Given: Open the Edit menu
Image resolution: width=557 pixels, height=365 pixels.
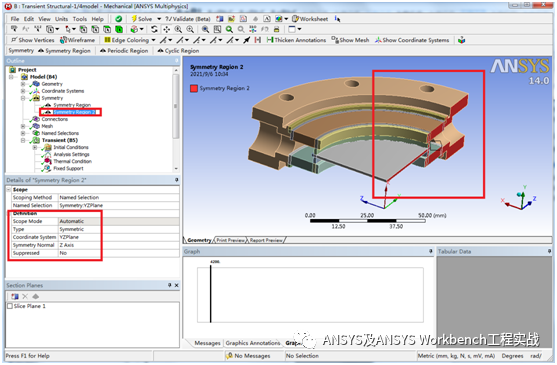Looking at the screenshot, I should pos(29,19).
